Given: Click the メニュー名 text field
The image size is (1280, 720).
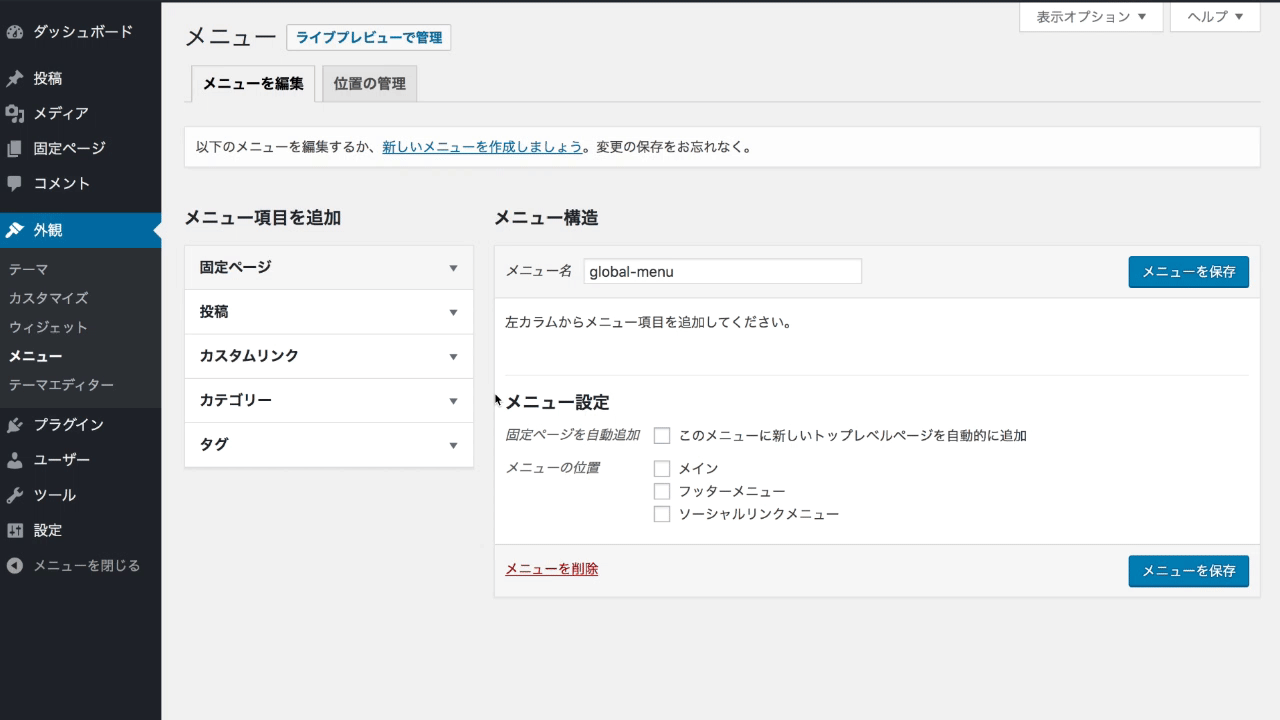Looking at the screenshot, I should coord(722,271).
